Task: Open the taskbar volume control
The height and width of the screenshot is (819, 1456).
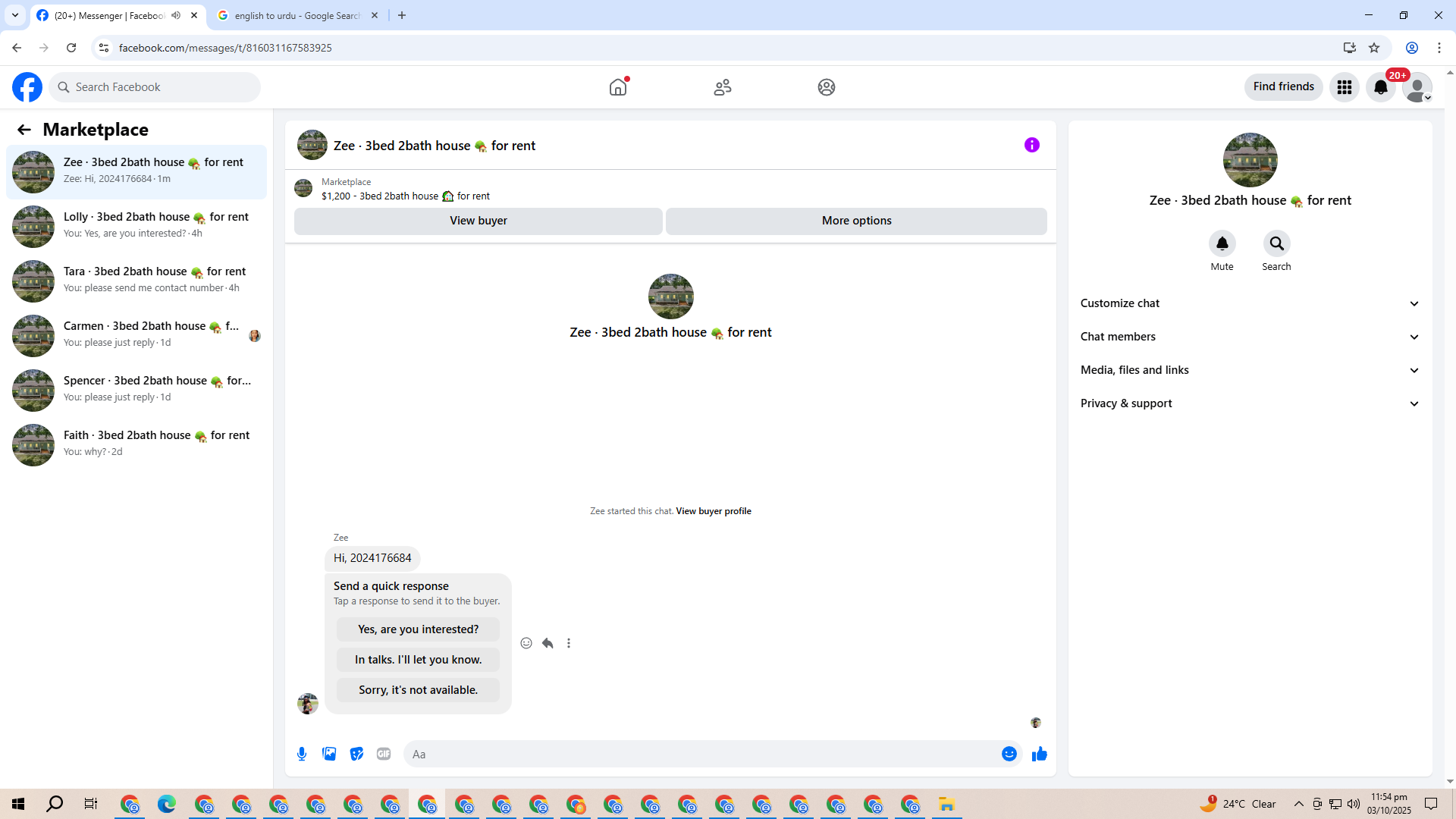Action: (x=1354, y=804)
